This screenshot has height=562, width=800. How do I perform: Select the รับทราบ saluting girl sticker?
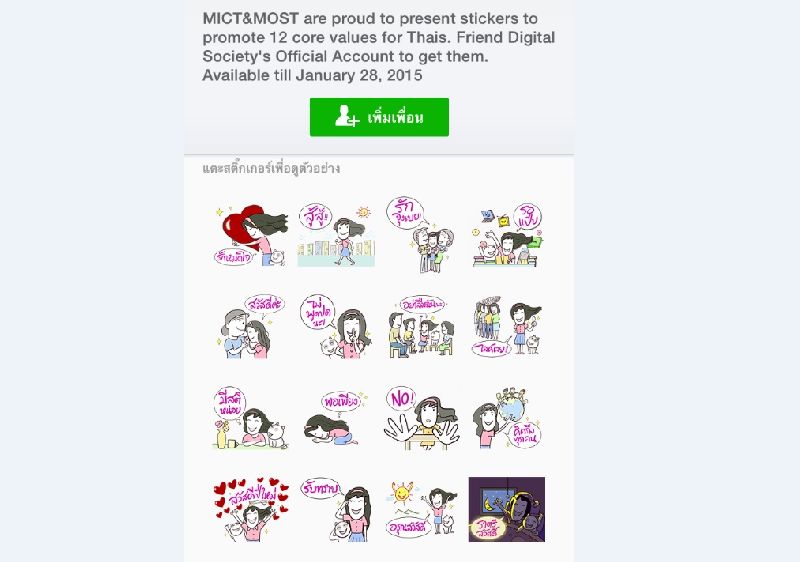(x=336, y=509)
